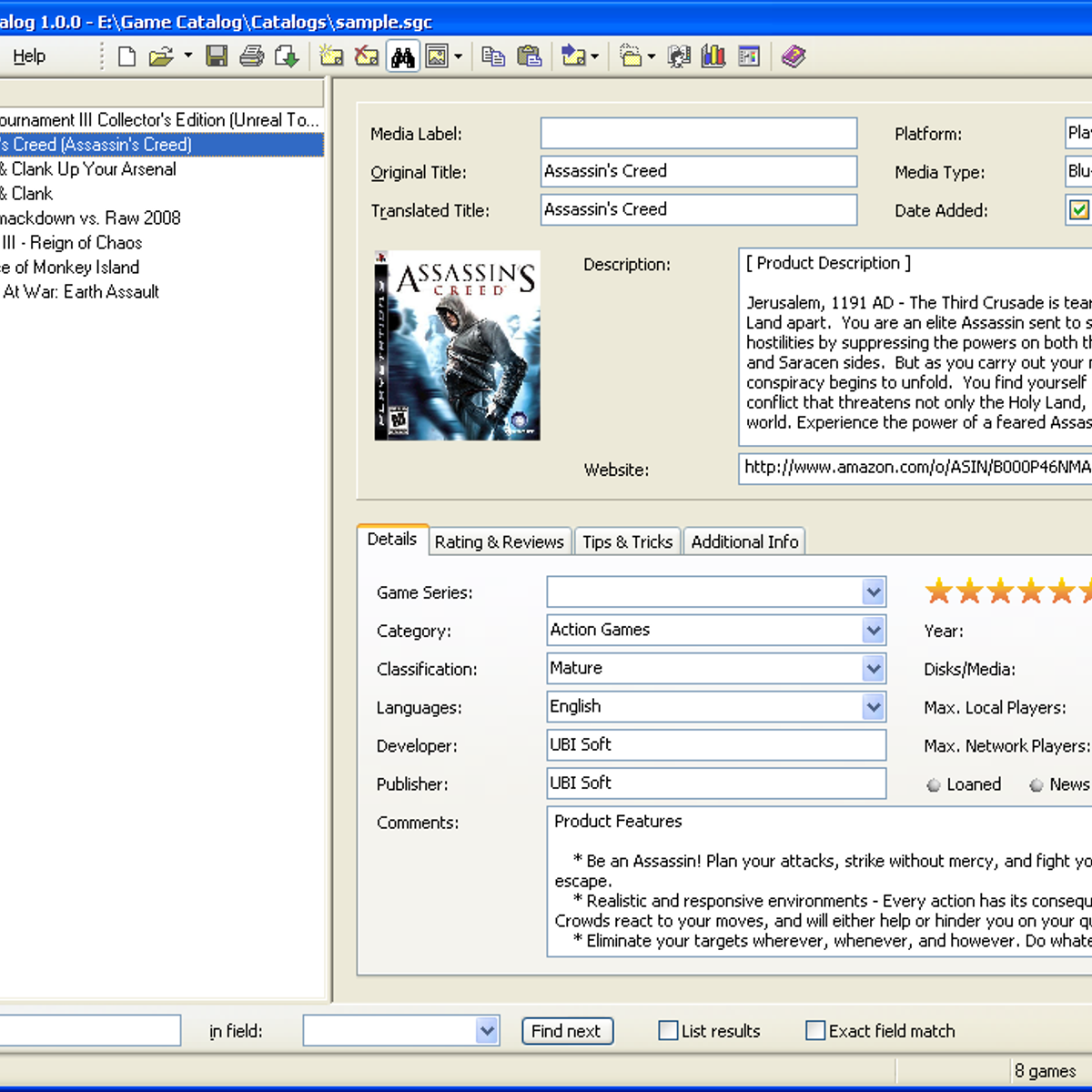This screenshot has height=1092, width=1092.
Task: Click the options window icon
Action: (x=749, y=56)
